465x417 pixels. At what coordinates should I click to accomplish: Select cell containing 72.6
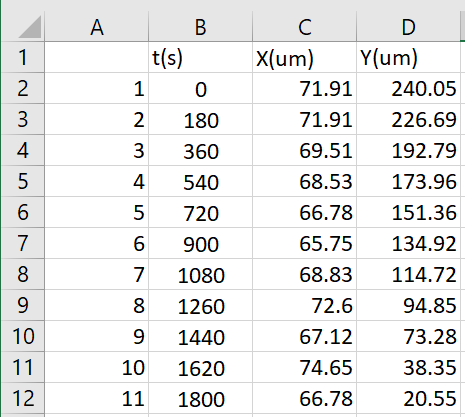coord(305,305)
